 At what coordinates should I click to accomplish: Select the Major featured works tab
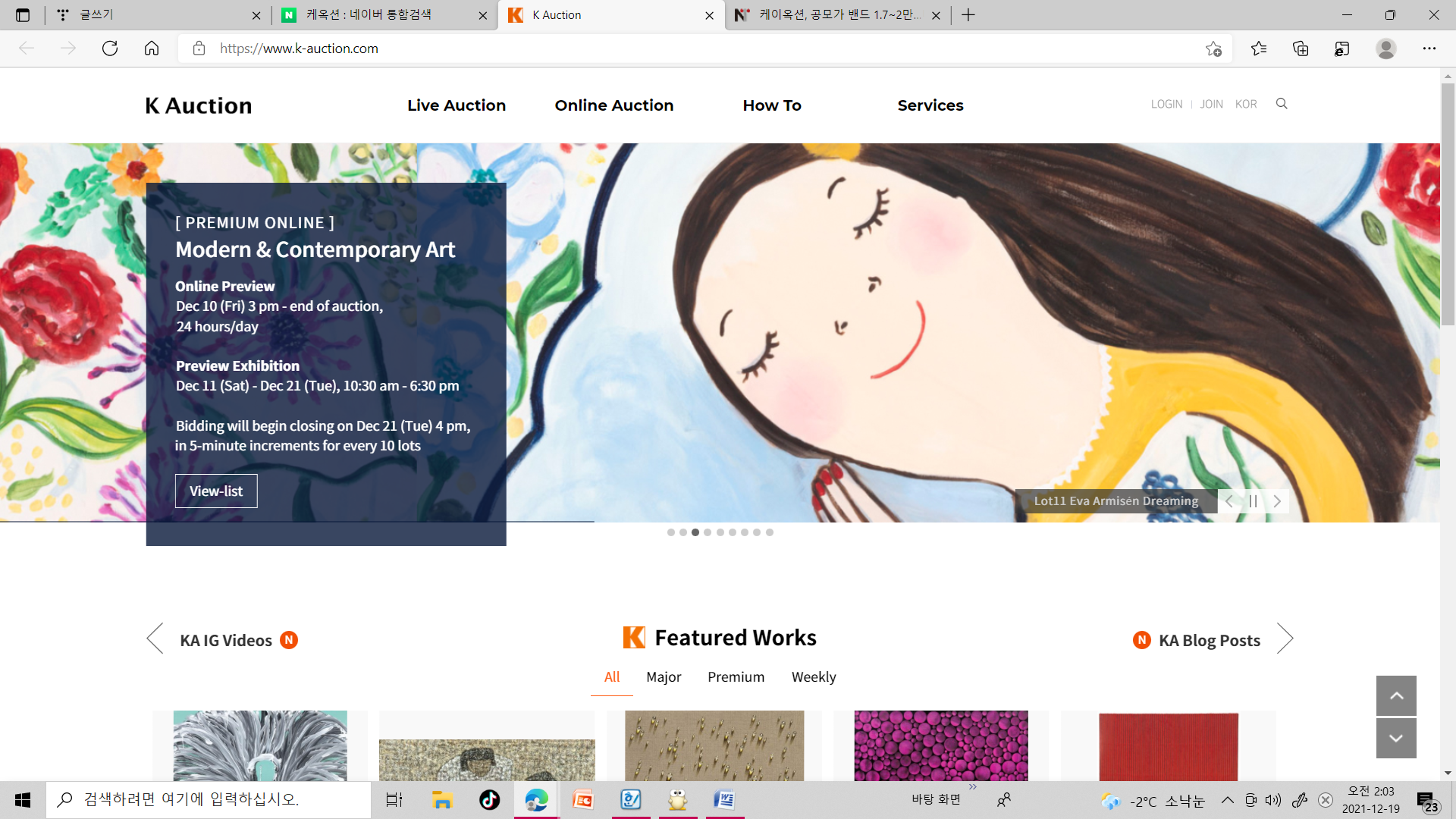click(664, 677)
